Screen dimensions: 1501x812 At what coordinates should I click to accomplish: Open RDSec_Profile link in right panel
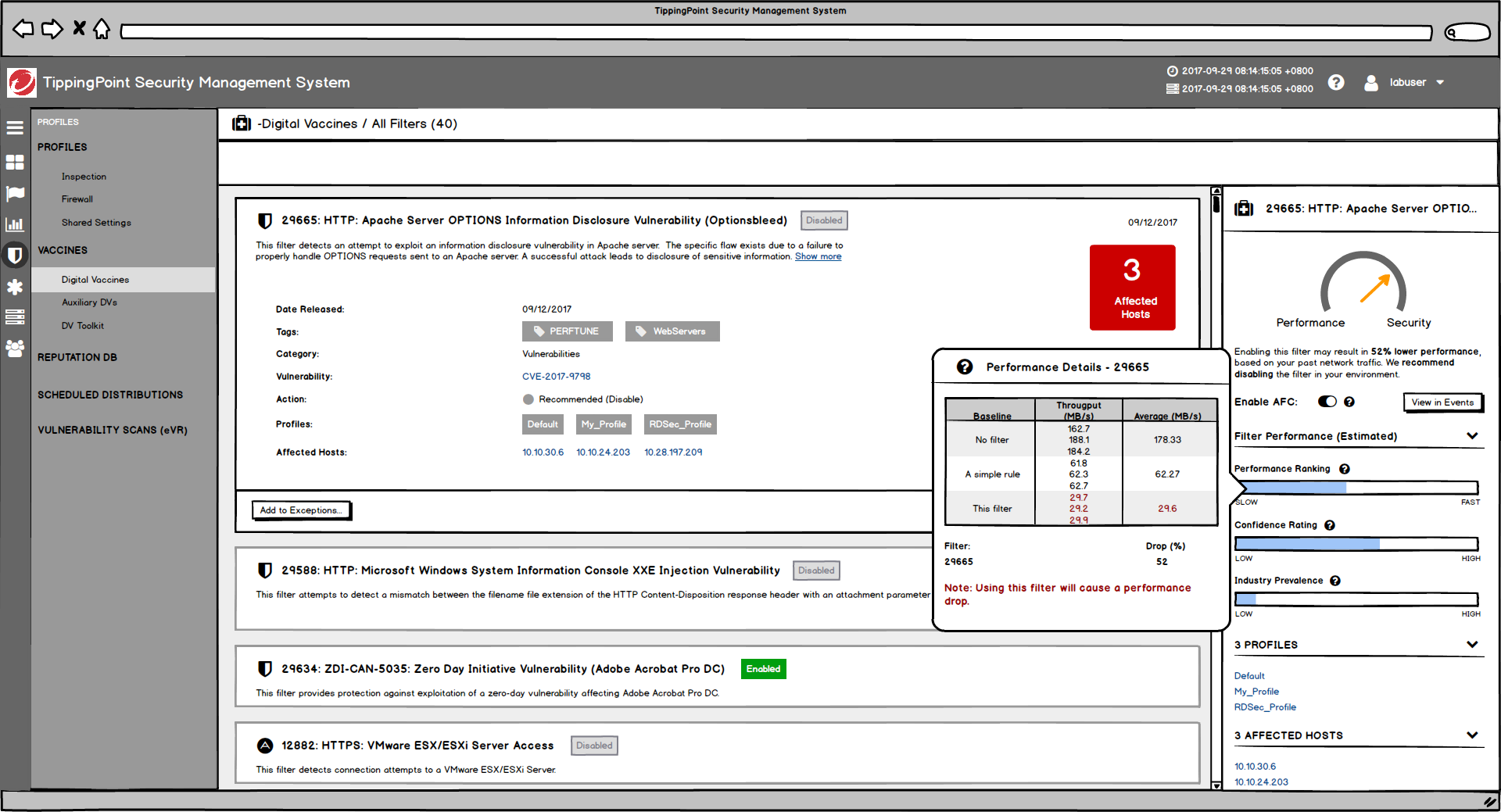[x=1265, y=707]
